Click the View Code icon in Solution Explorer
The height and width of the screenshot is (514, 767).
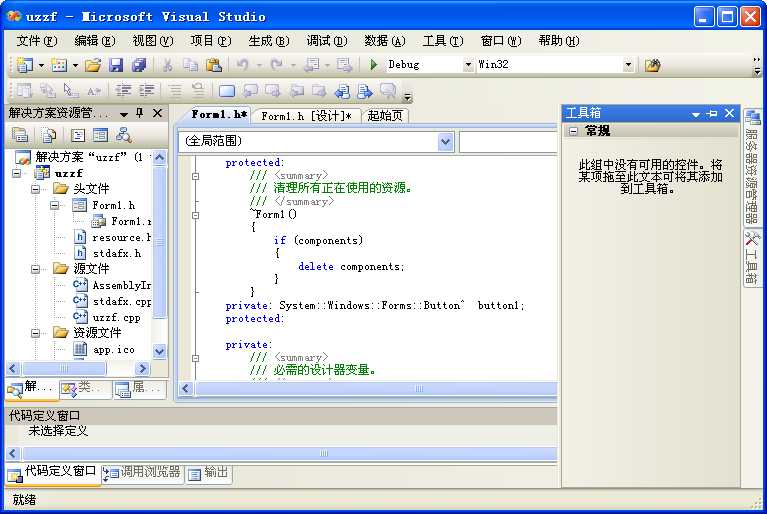(x=77, y=134)
